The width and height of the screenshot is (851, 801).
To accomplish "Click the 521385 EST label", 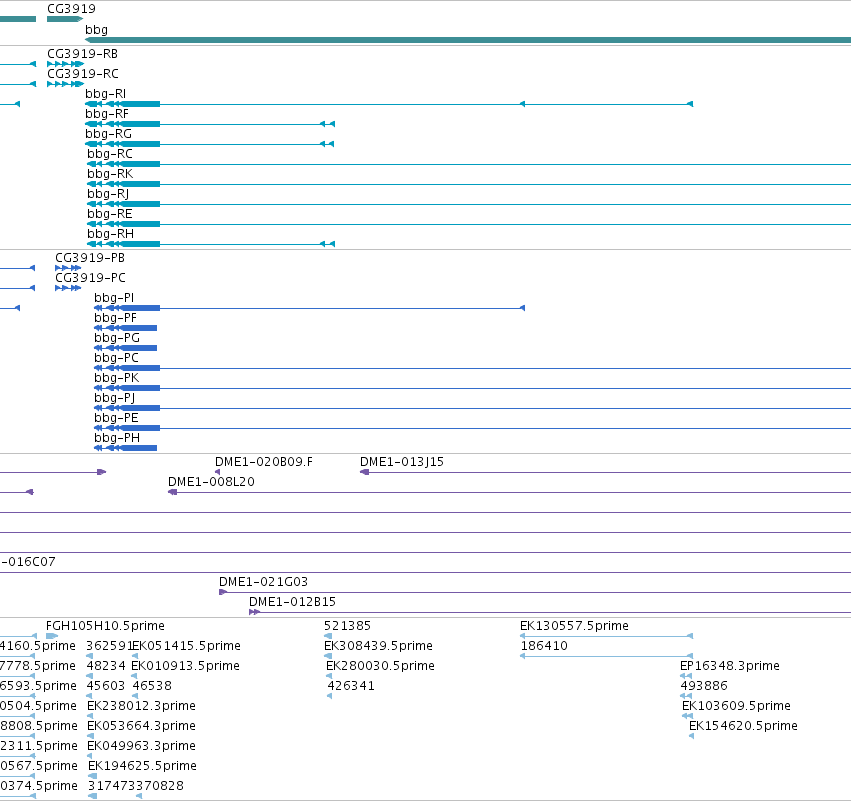I will point(347,626).
